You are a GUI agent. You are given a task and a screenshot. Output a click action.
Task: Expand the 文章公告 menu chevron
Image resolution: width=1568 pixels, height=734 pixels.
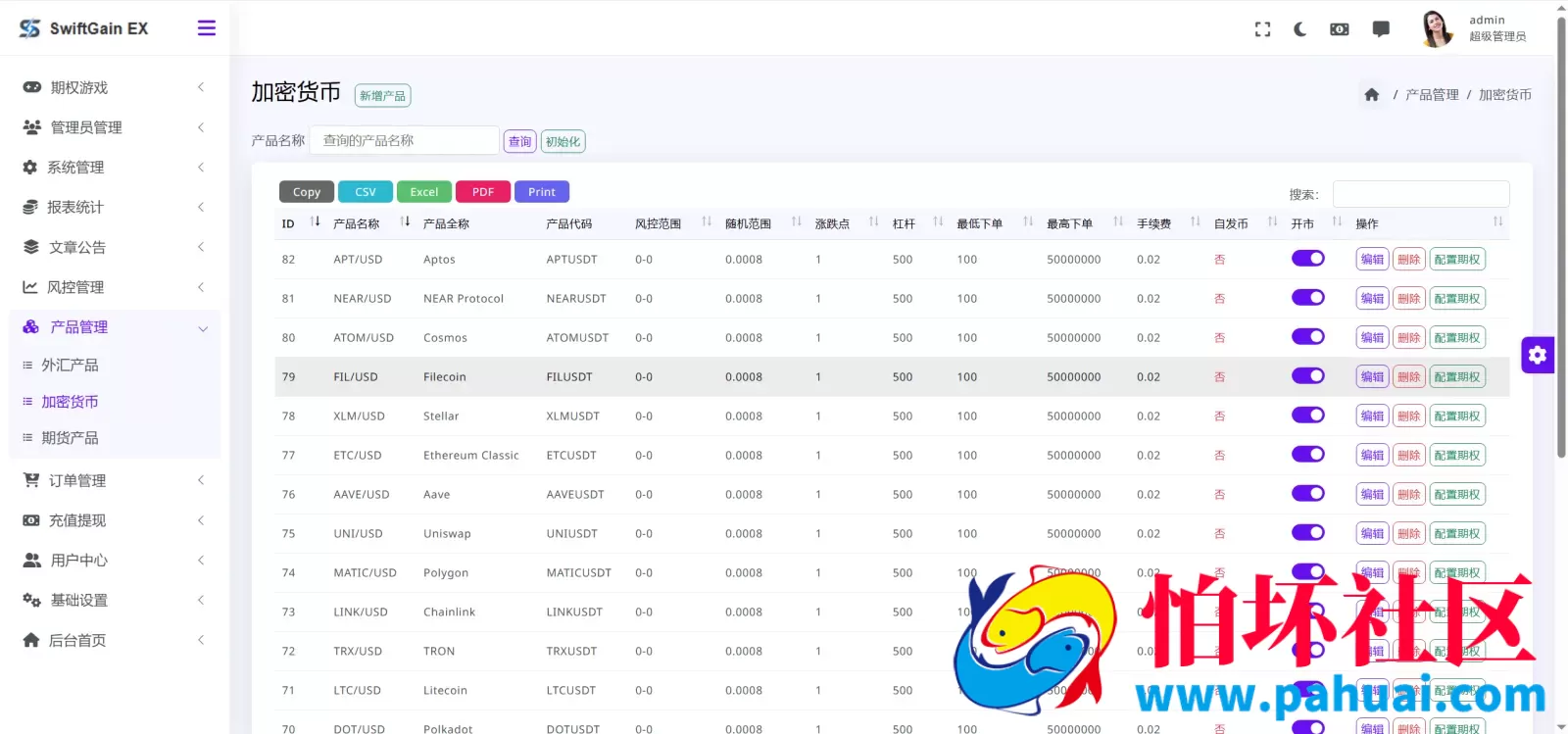coord(201,247)
